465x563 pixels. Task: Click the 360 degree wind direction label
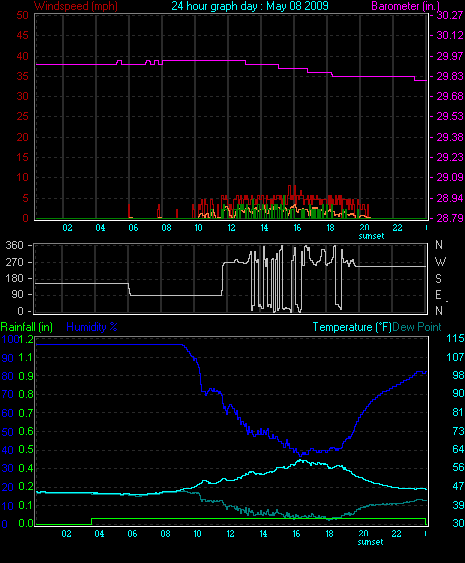pyautogui.click(x=14, y=245)
